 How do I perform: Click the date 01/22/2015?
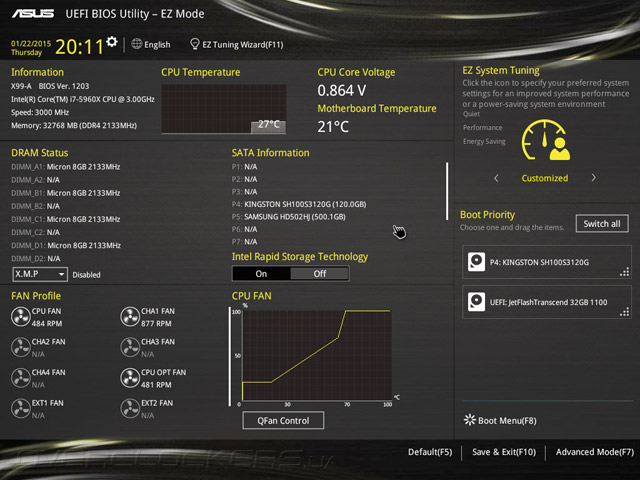31,43
